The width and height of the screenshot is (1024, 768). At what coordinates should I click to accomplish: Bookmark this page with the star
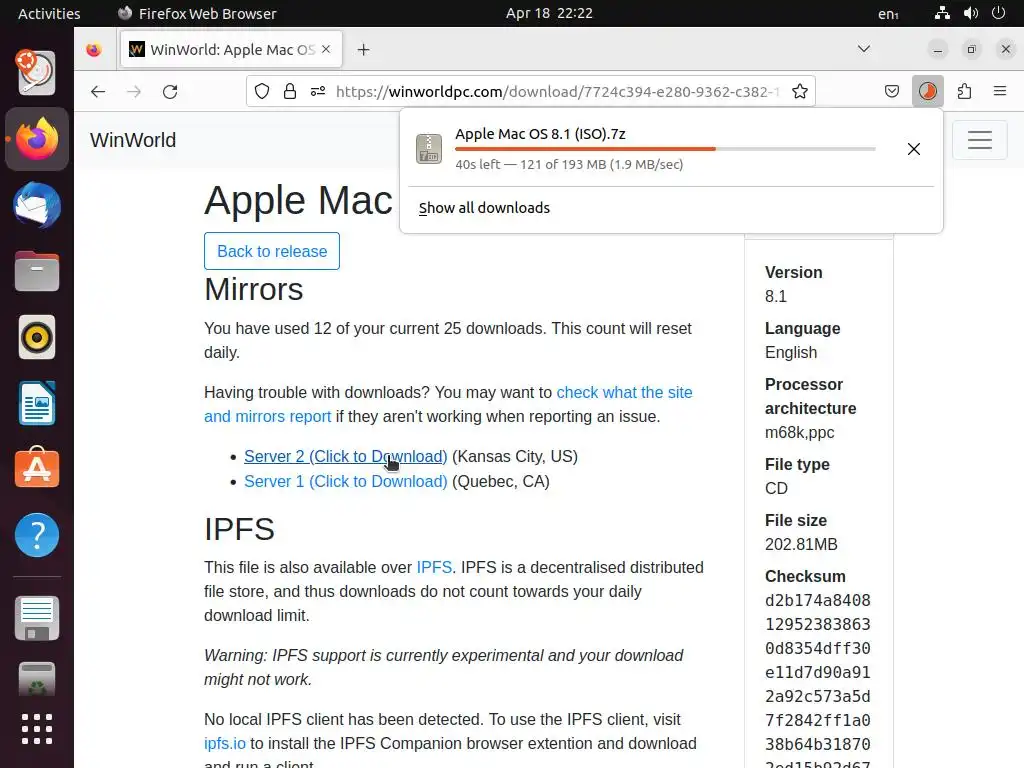click(800, 91)
